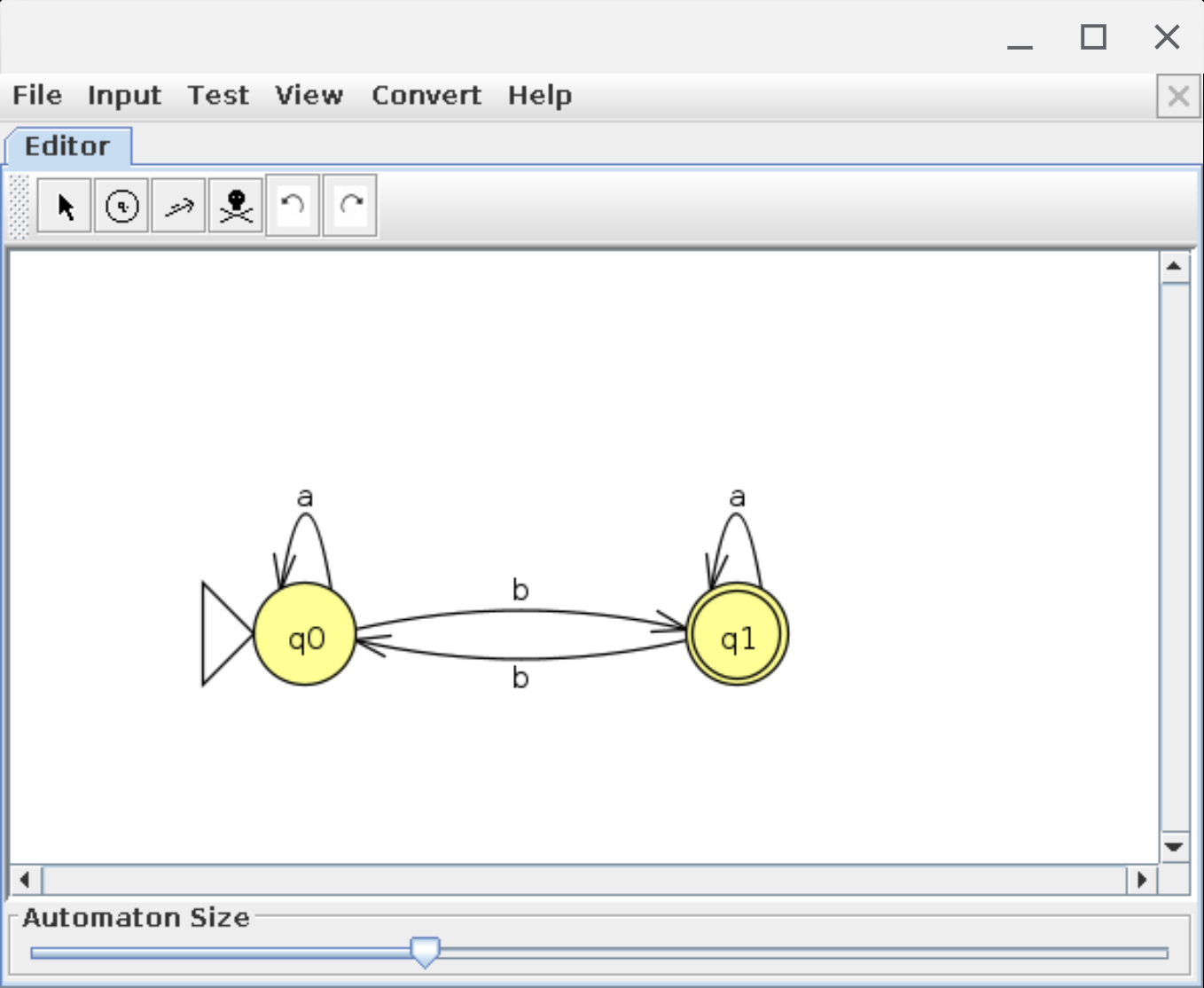This screenshot has width=1204, height=988.
Task: Select the State Creator tool
Action: coord(121,207)
